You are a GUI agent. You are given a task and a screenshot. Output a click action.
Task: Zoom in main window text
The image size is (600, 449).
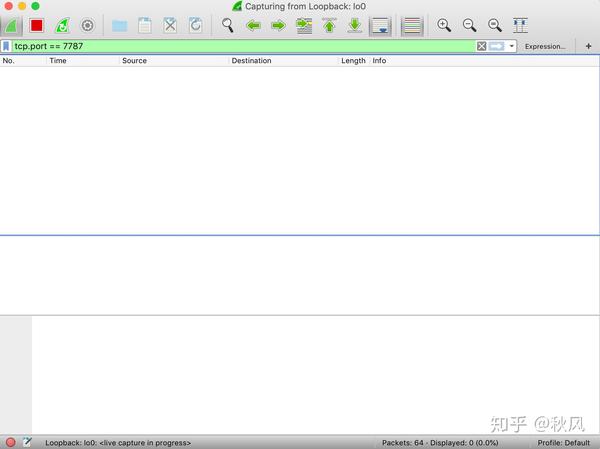pos(444,26)
